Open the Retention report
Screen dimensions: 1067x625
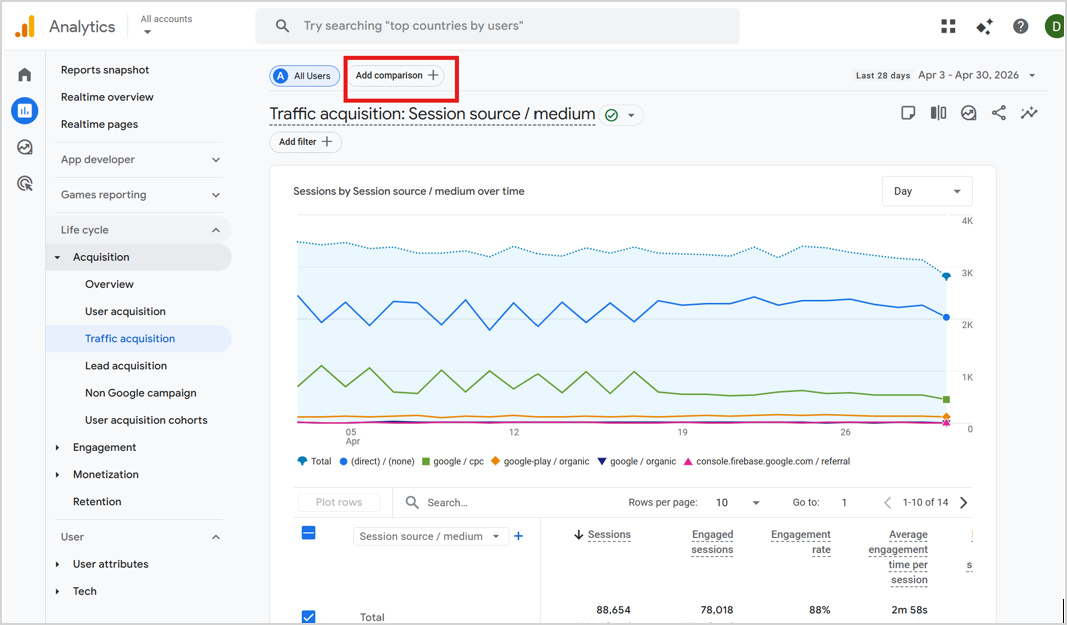pyautogui.click(x=97, y=502)
